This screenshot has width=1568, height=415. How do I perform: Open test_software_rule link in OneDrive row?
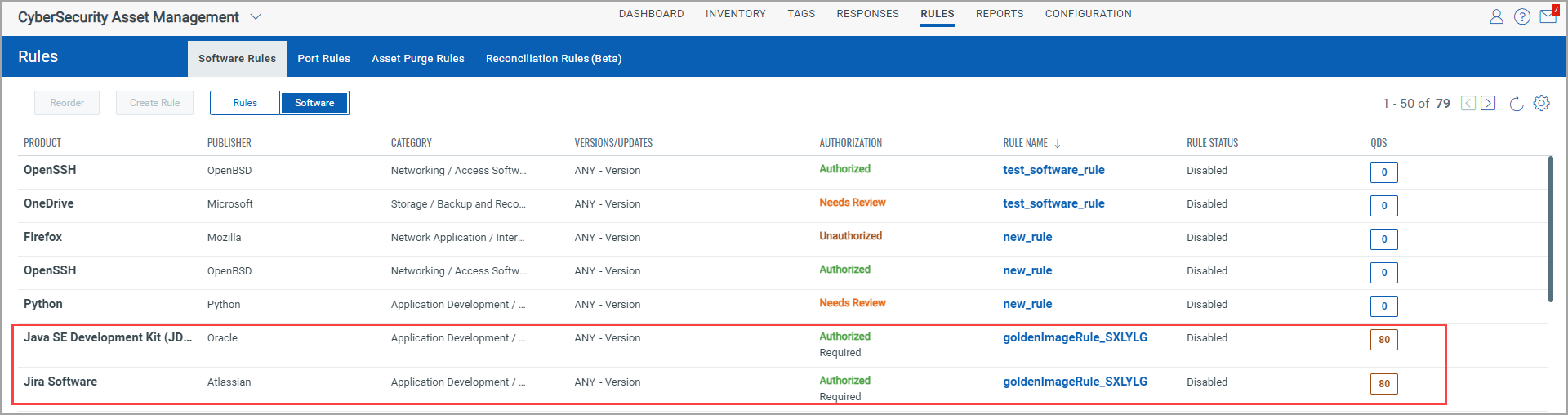click(x=1053, y=203)
